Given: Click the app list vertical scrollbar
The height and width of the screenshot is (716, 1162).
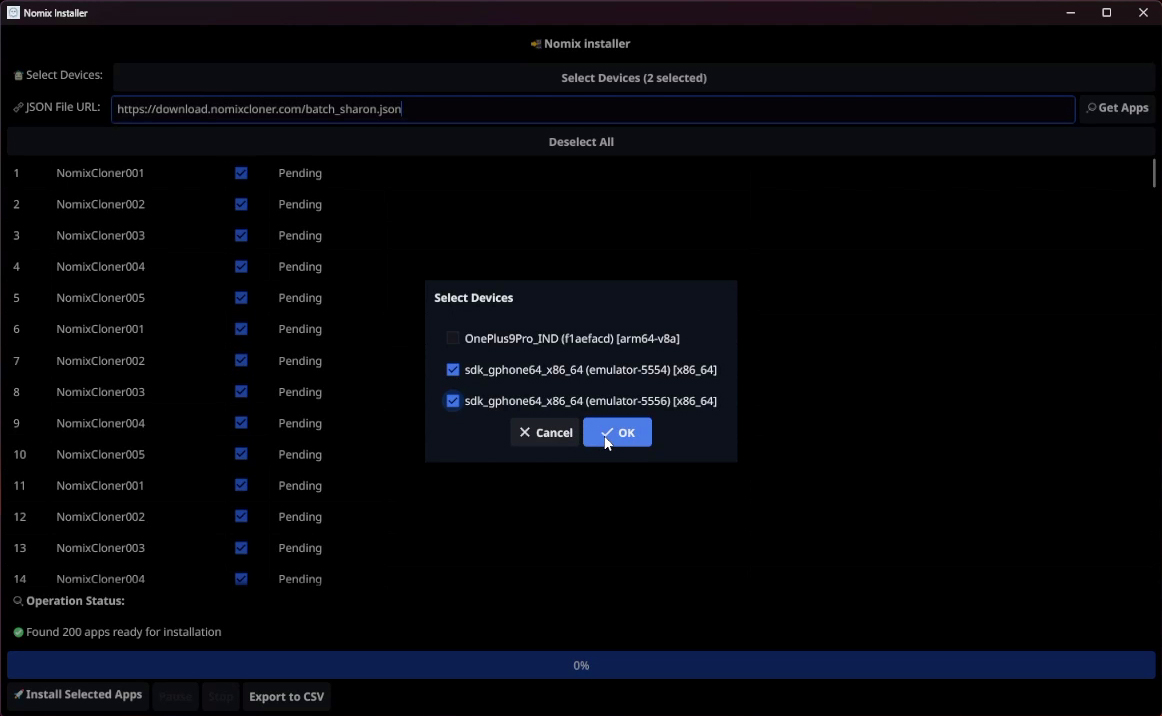Looking at the screenshot, I should (1154, 173).
